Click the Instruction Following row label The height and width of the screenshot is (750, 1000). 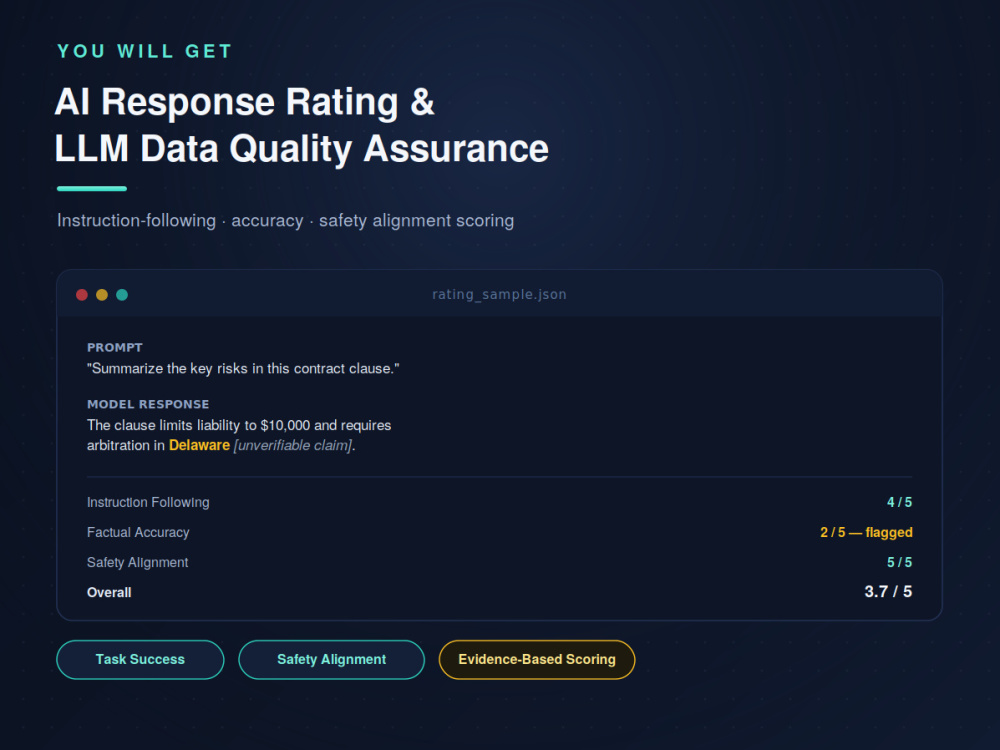148,503
